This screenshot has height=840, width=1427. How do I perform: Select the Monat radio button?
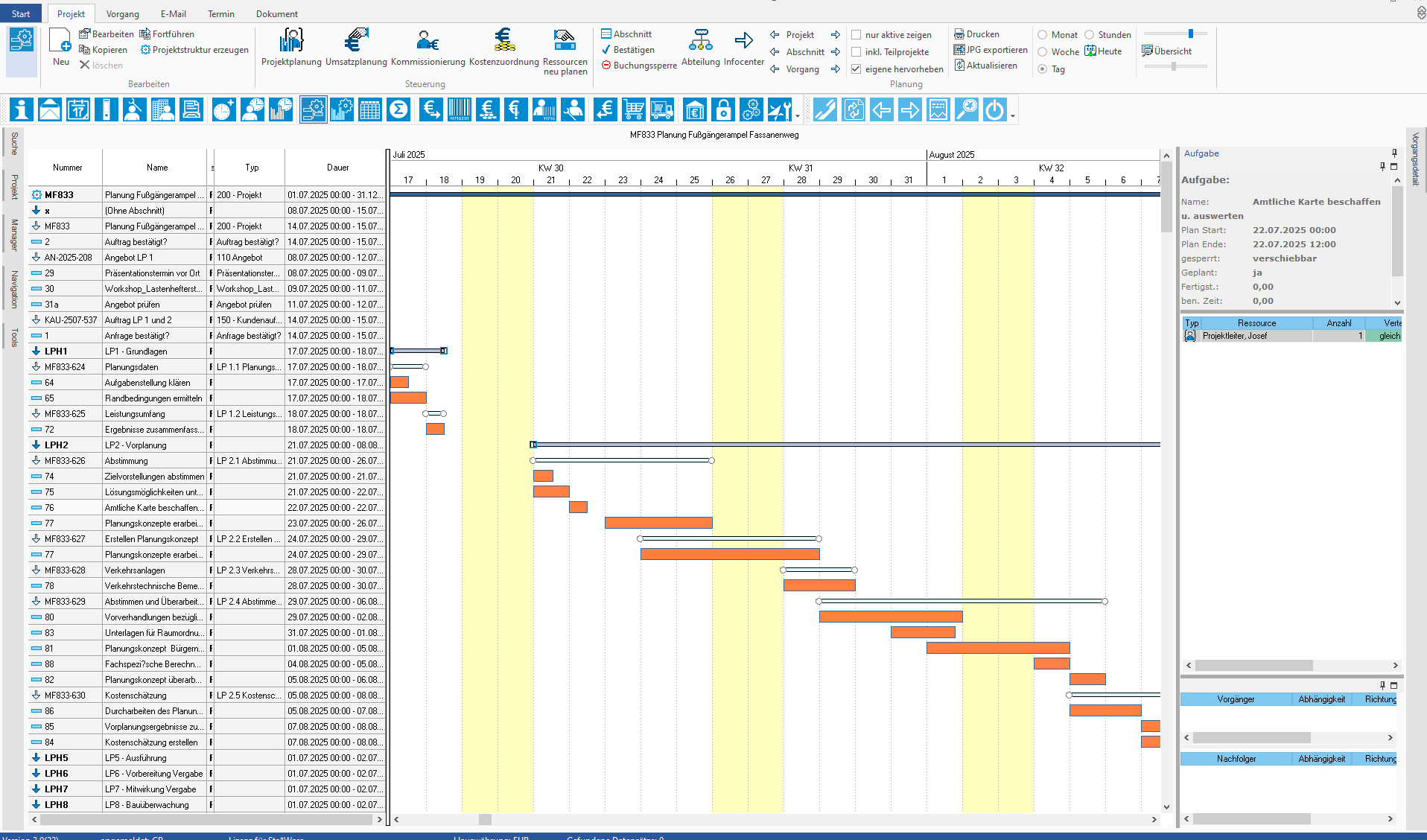tap(1043, 35)
